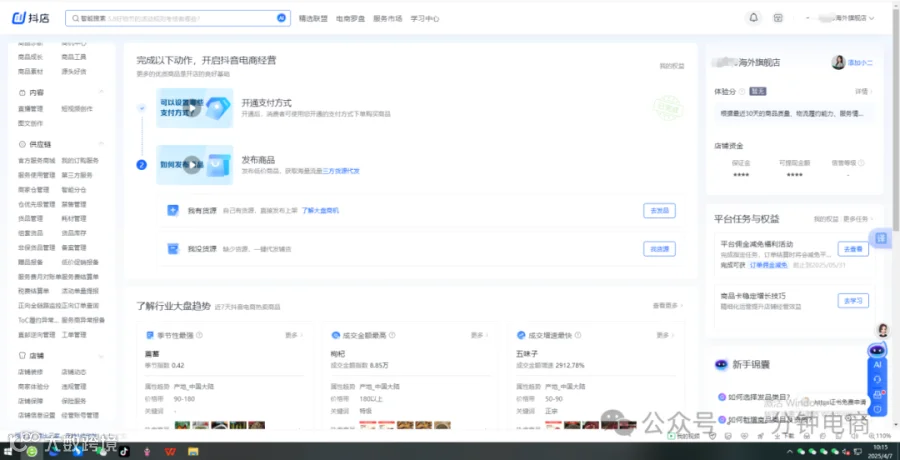
Task: Open the floating translate icon
Action: [881, 238]
